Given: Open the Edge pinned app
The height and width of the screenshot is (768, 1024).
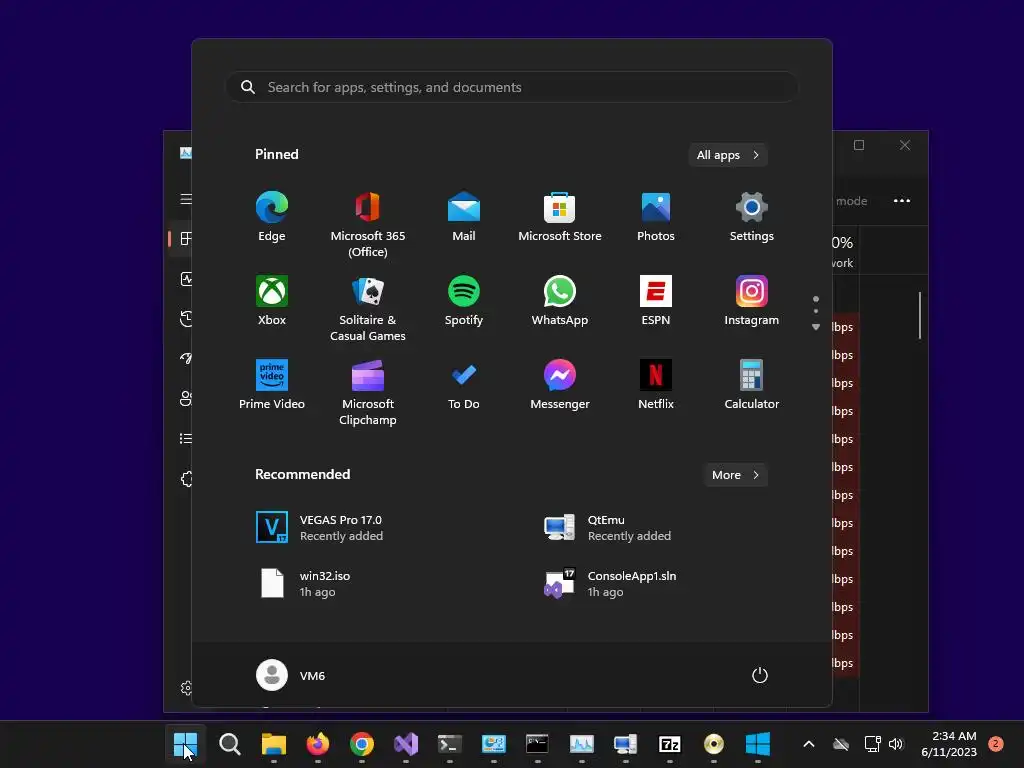Looking at the screenshot, I should point(272,217).
